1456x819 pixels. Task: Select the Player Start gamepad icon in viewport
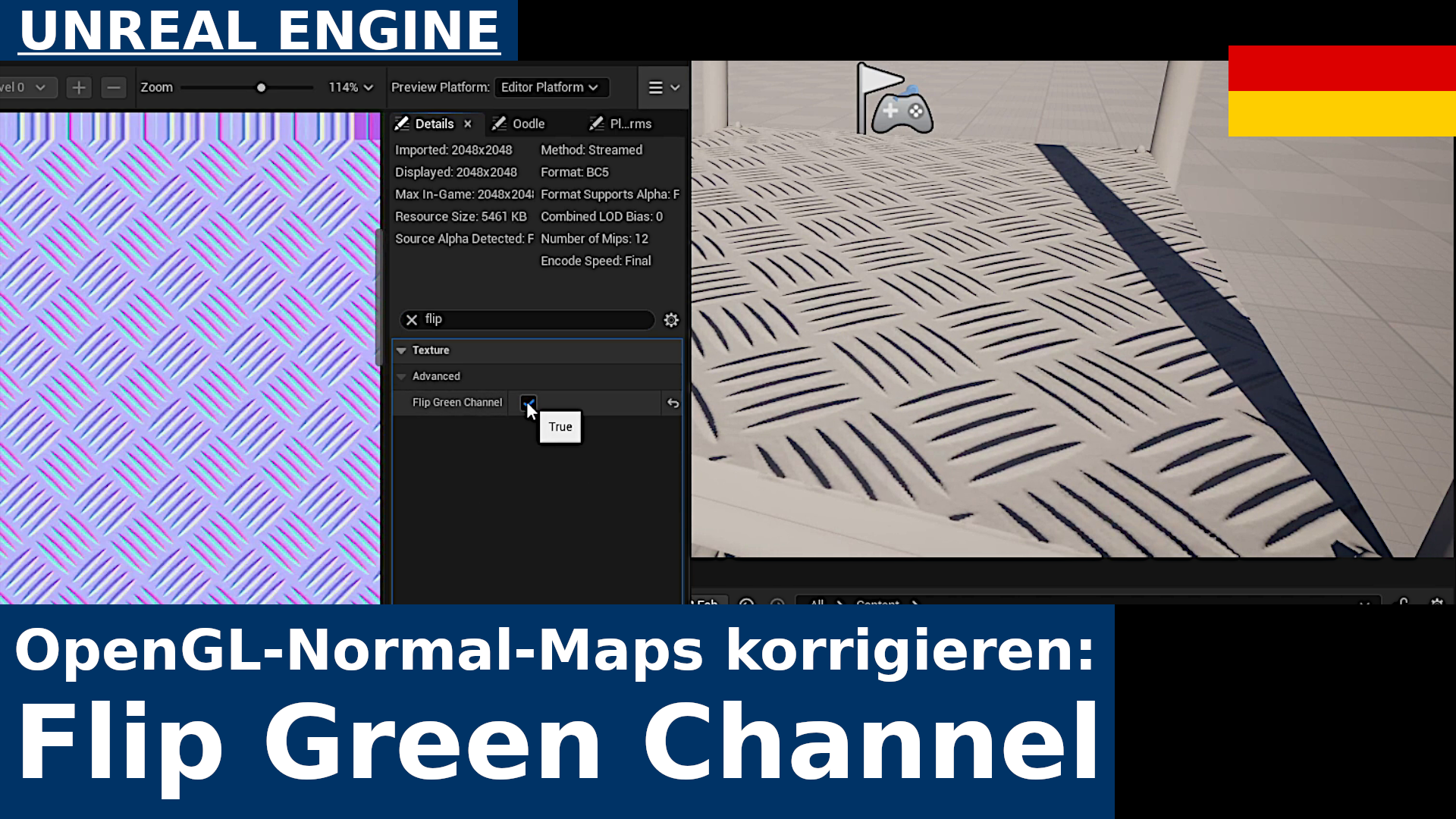coord(902,111)
